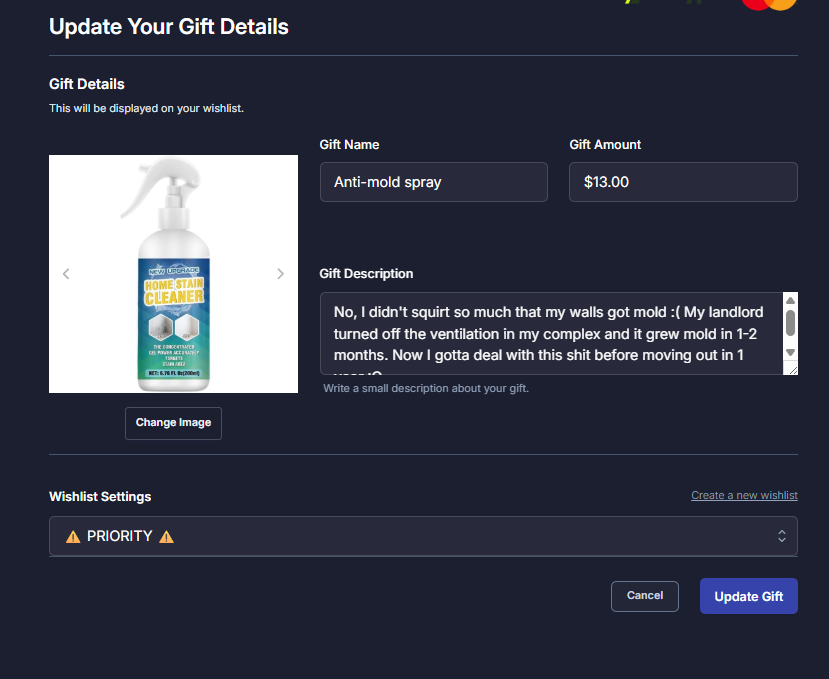Click the Mastercard logo at top

coord(769,5)
